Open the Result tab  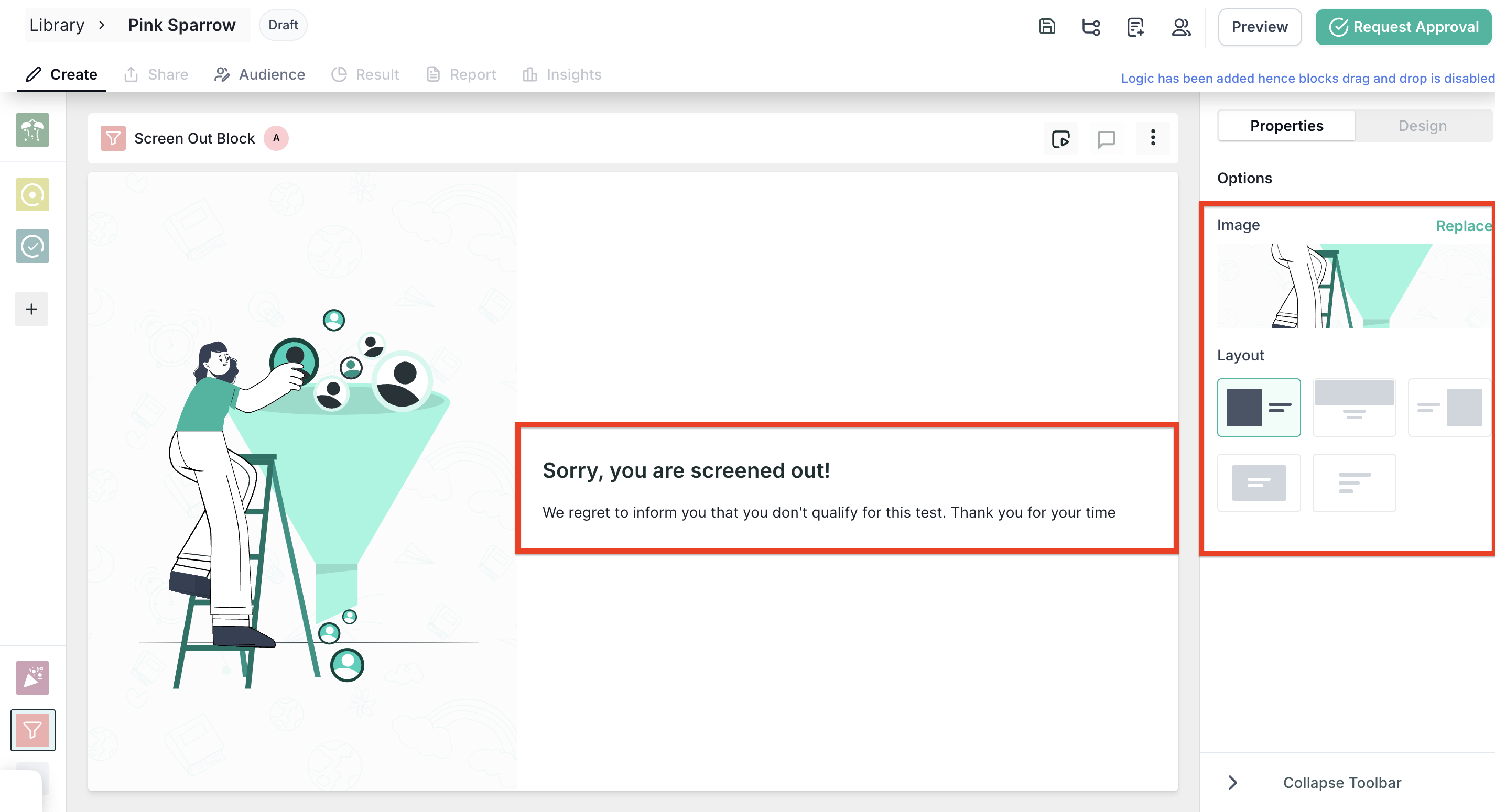[x=365, y=74]
